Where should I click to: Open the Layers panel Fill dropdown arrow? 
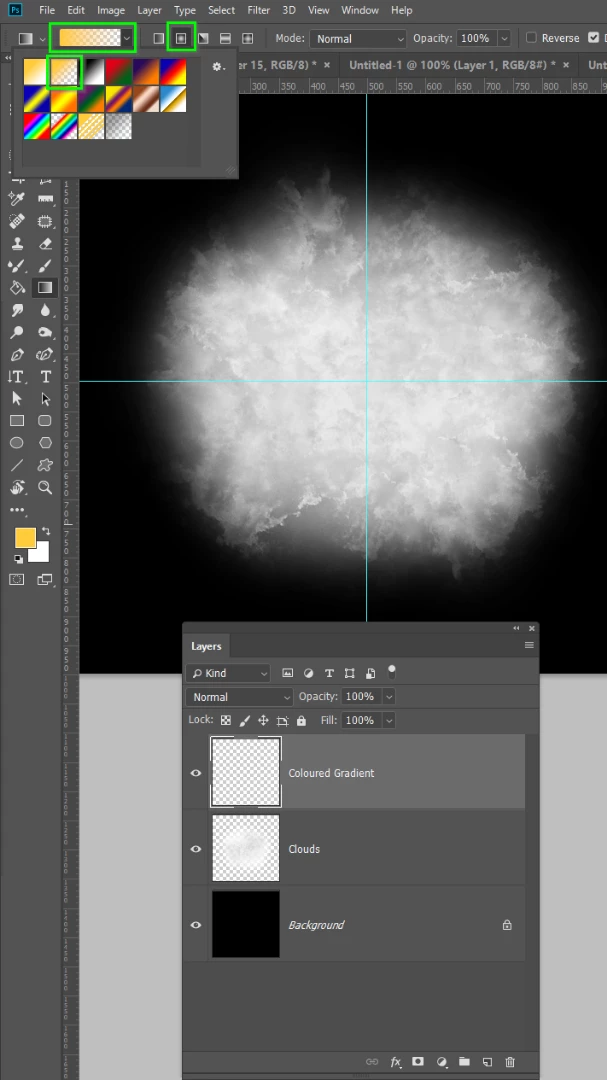pos(389,720)
